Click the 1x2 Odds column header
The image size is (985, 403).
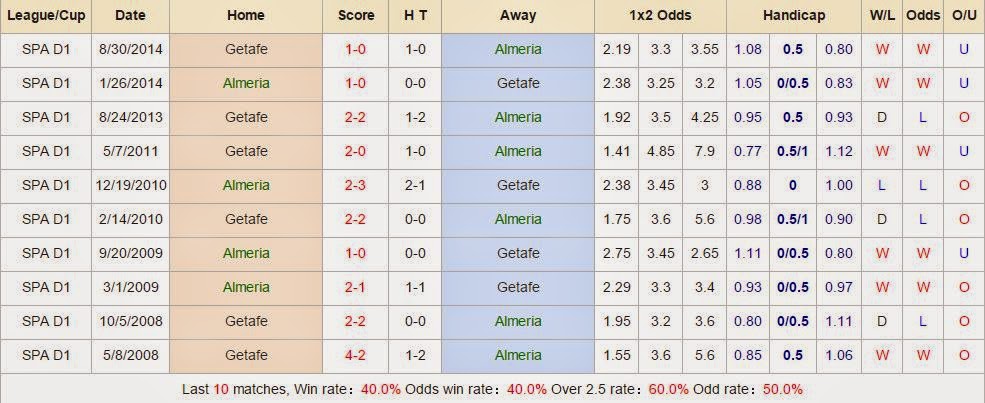(x=661, y=16)
